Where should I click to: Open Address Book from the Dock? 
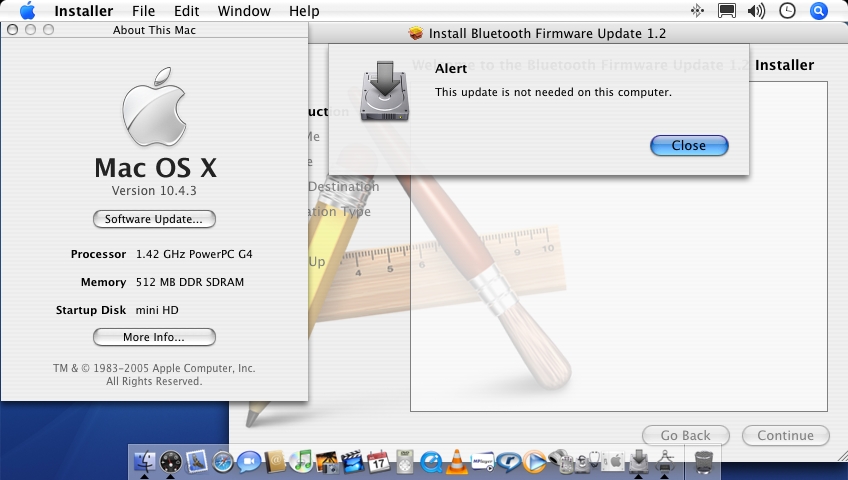click(x=275, y=462)
